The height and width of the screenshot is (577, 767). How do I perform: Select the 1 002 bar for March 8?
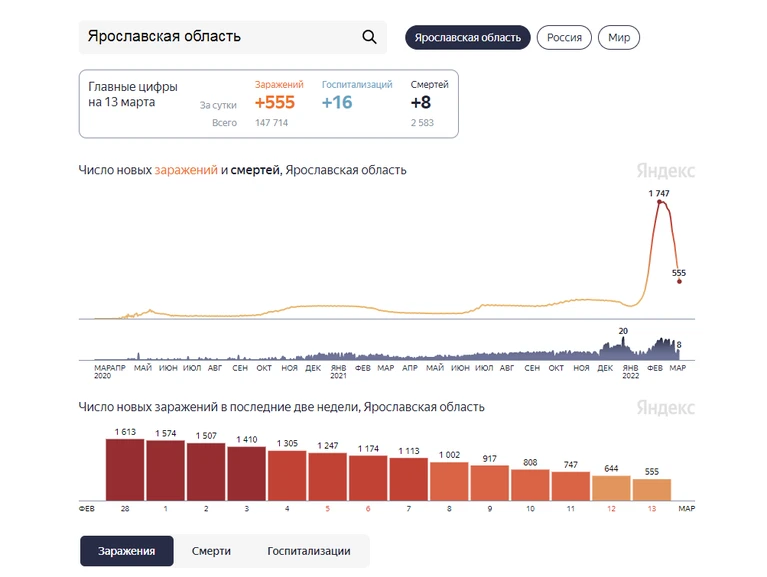[449, 482]
